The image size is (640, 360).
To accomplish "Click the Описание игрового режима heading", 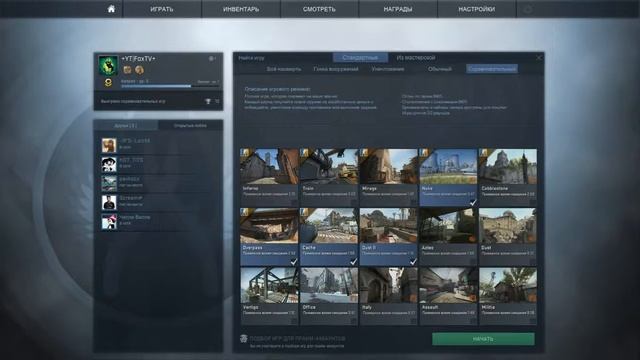I will tap(277, 89).
